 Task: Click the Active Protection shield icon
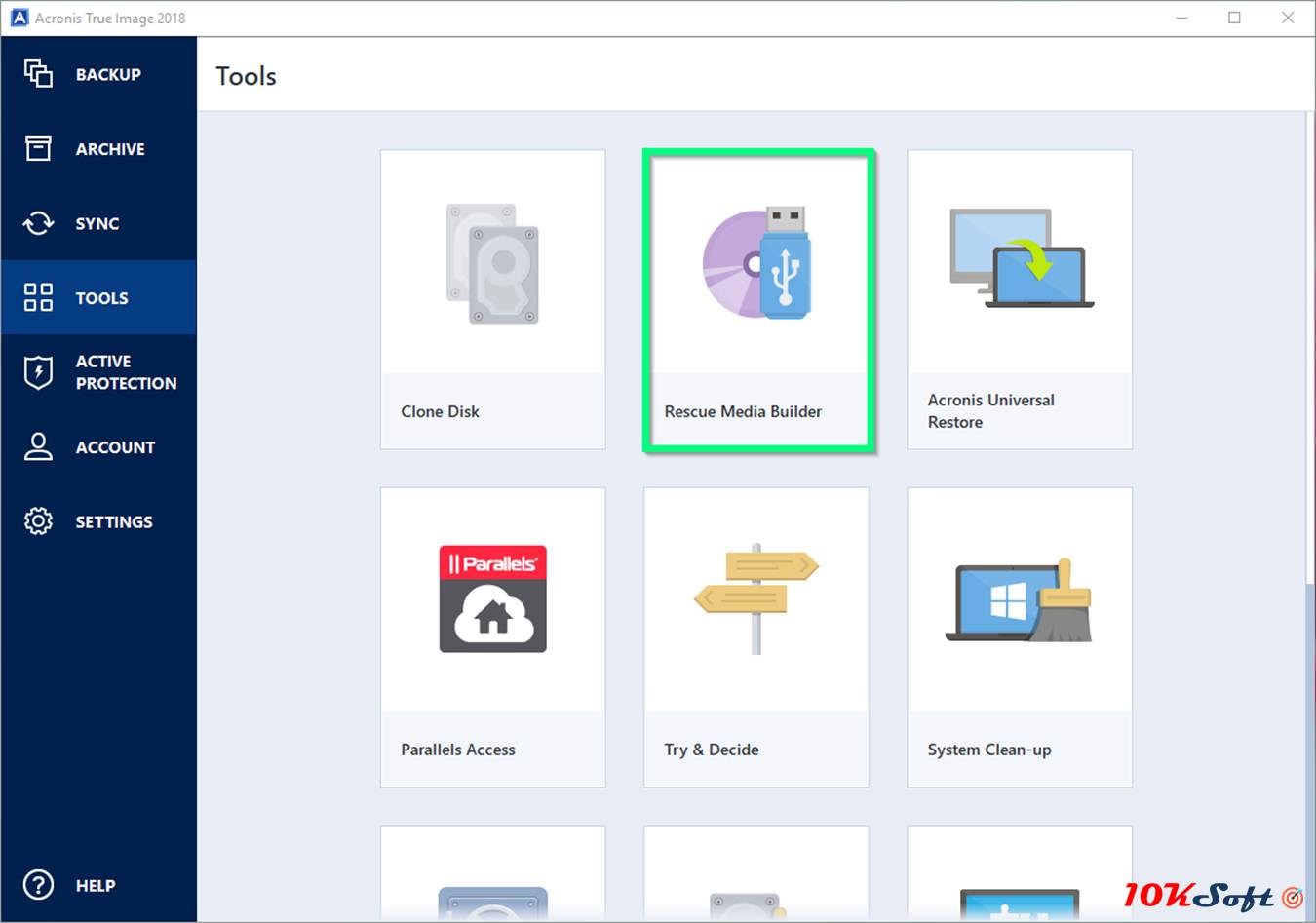tap(38, 372)
